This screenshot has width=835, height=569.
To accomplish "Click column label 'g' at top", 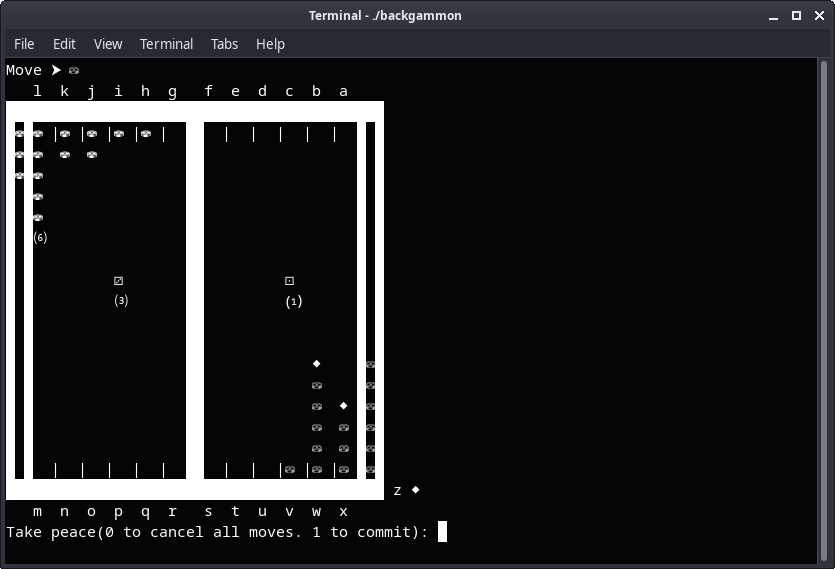I will [173, 92].
